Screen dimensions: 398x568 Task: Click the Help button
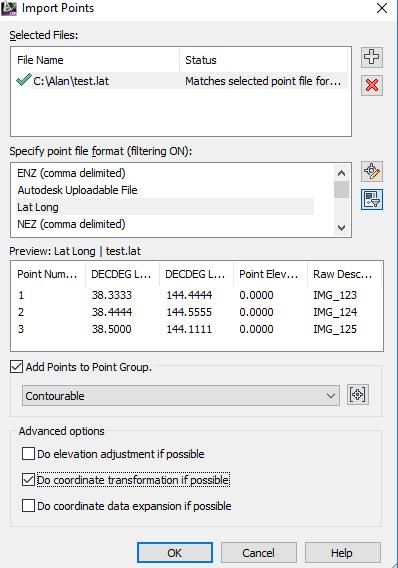point(342,553)
